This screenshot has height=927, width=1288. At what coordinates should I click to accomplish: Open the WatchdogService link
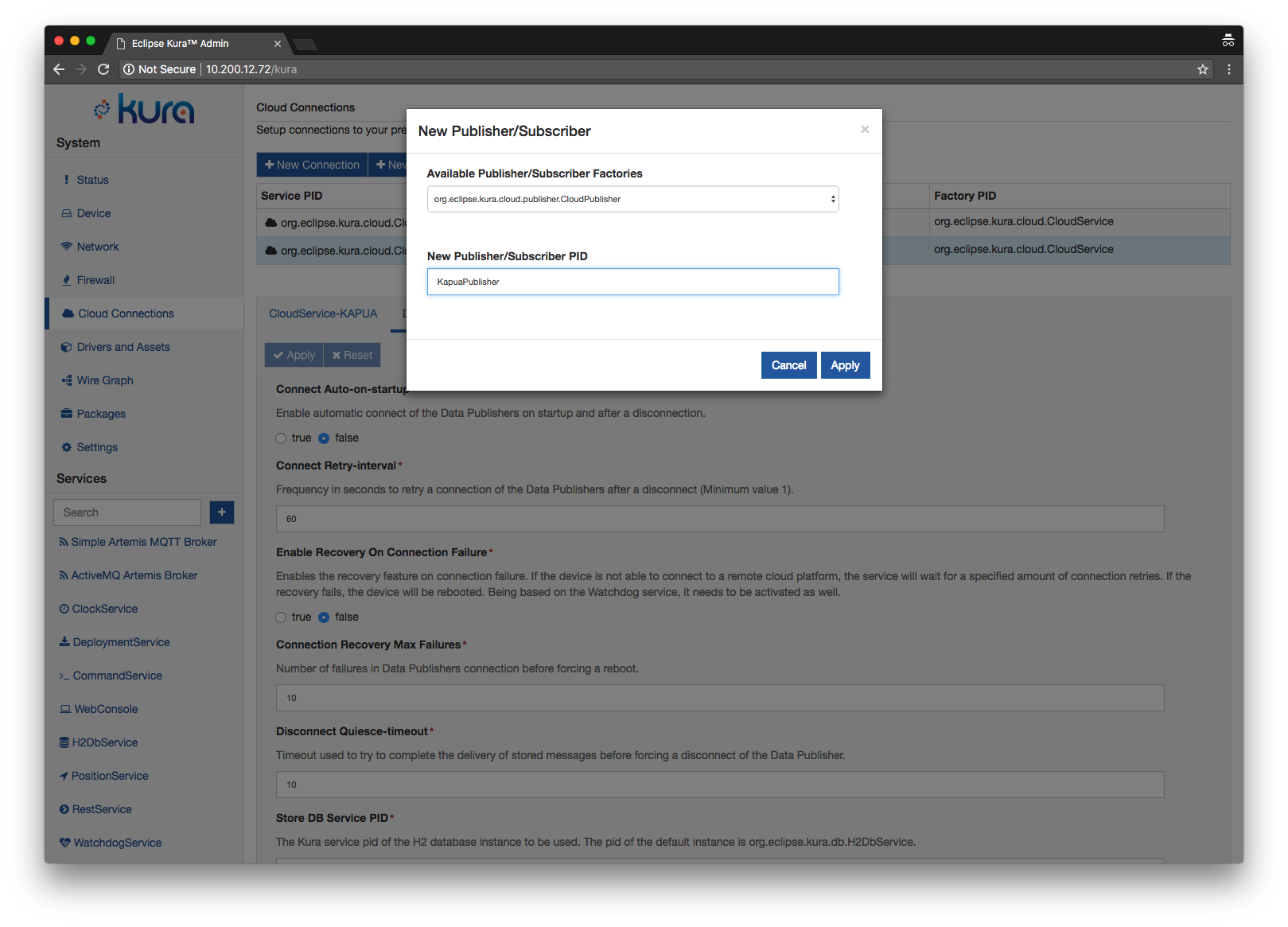click(x=118, y=843)
